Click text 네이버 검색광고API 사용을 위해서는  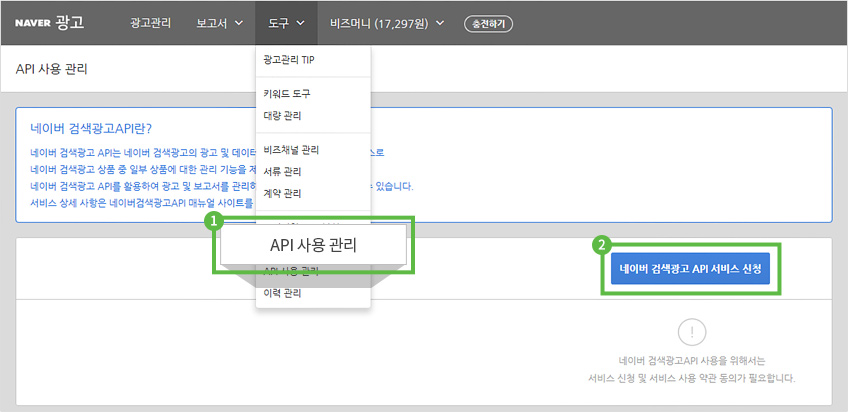(692, 361)
